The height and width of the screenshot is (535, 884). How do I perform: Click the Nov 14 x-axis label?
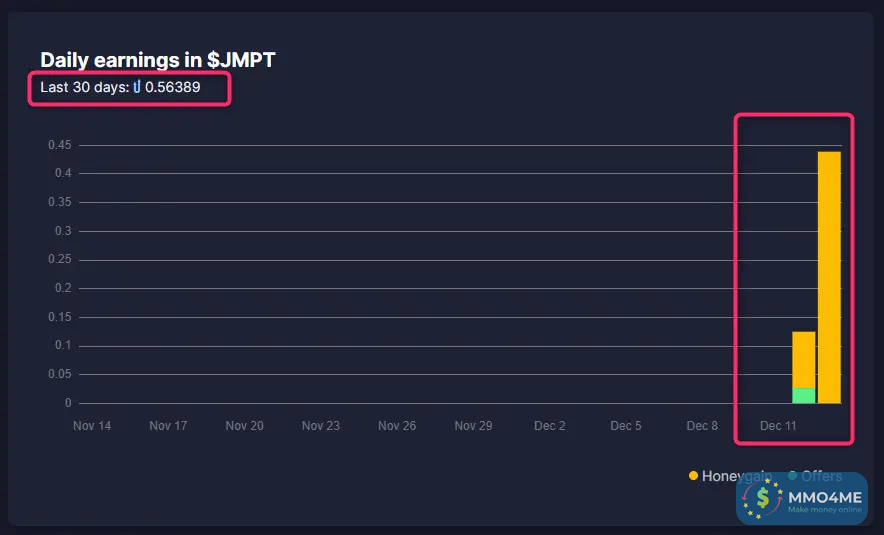pos(92,426)
